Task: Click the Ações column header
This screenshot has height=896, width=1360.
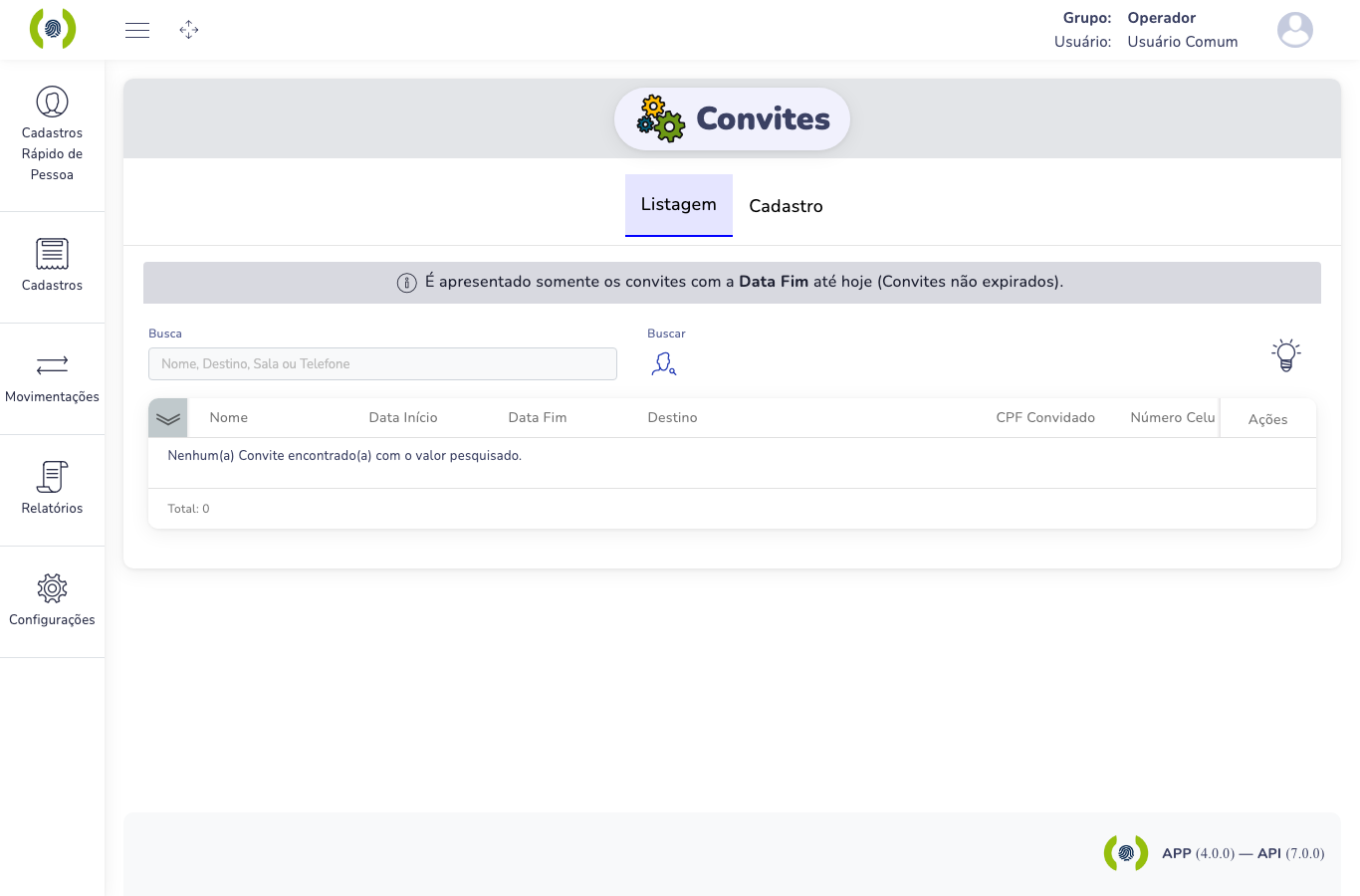Action: pos(1268,419)
